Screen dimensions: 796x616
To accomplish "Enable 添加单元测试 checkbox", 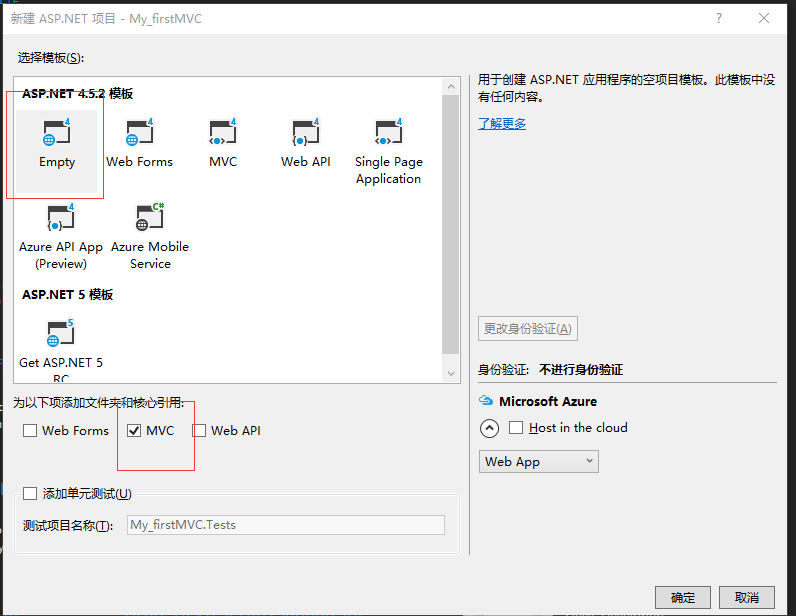I will [x=30, y=494].
